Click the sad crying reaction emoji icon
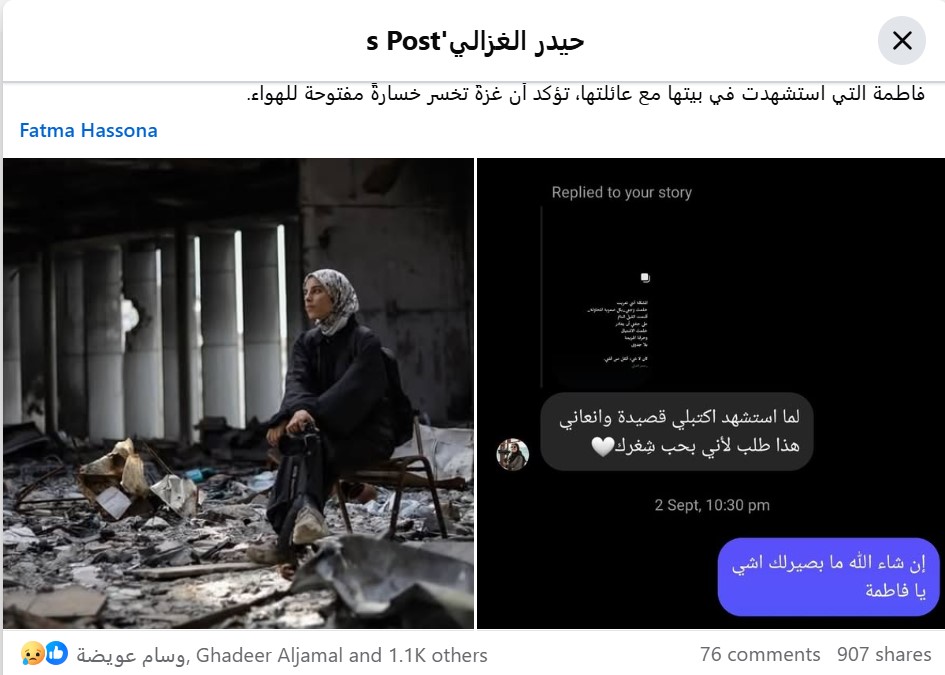The image size is (945, 675). 33,654
